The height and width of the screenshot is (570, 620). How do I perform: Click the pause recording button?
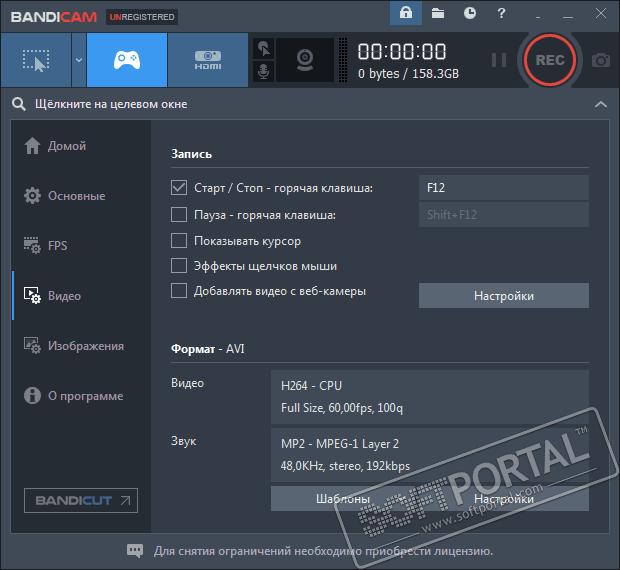pos(499,60)
